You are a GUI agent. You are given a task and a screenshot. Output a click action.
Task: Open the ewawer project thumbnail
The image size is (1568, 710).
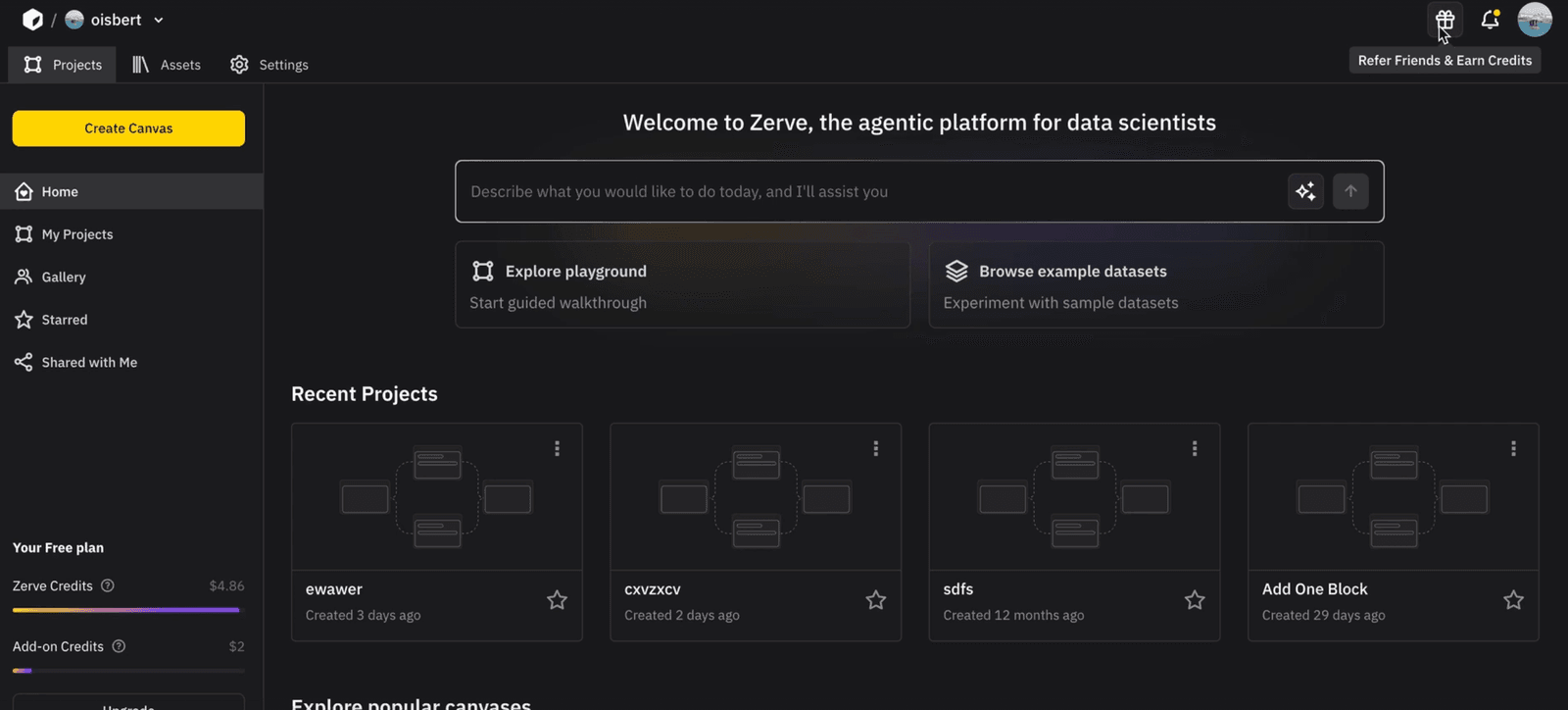tap(437, 497)
